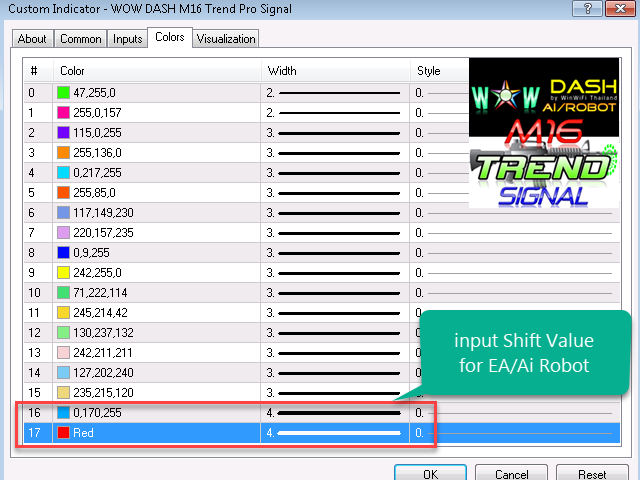Open the dialog help question mark button
The height and width of the screenshot is (480, 640).
[587, 8]
